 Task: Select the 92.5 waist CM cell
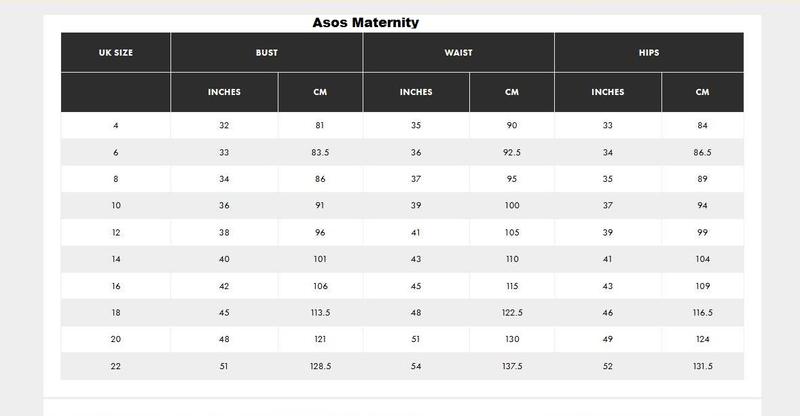512,152
